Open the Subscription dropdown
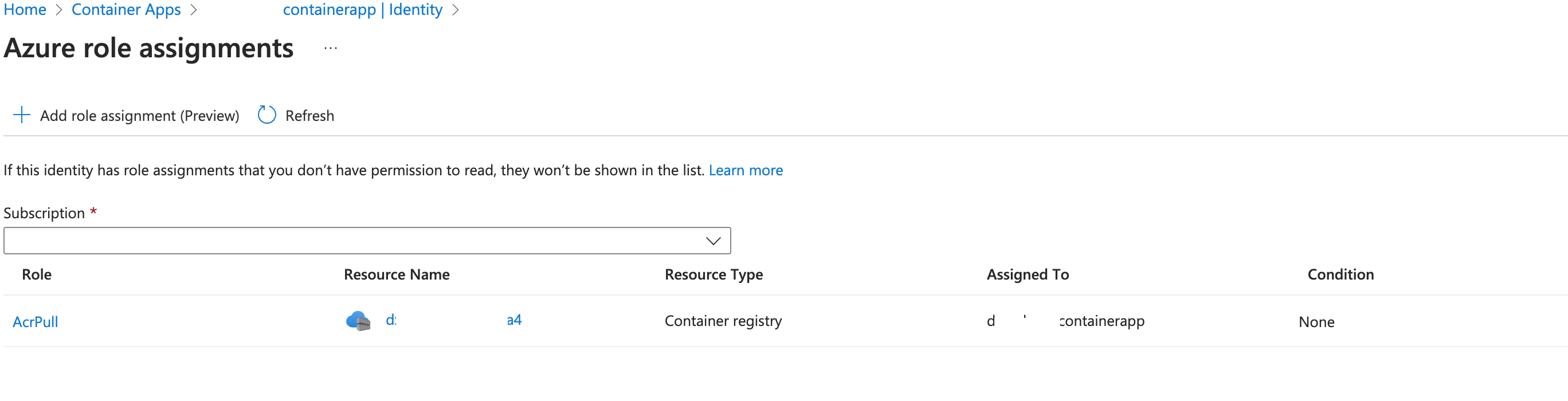This screenshot has height=401, width=1568. [x=365, y=241]
